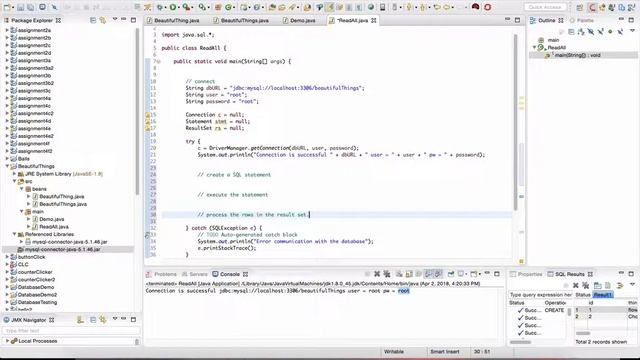This screenshot has width=640, height=360.
Task: Click the Pin Console icon
Action: coord(451,274)
